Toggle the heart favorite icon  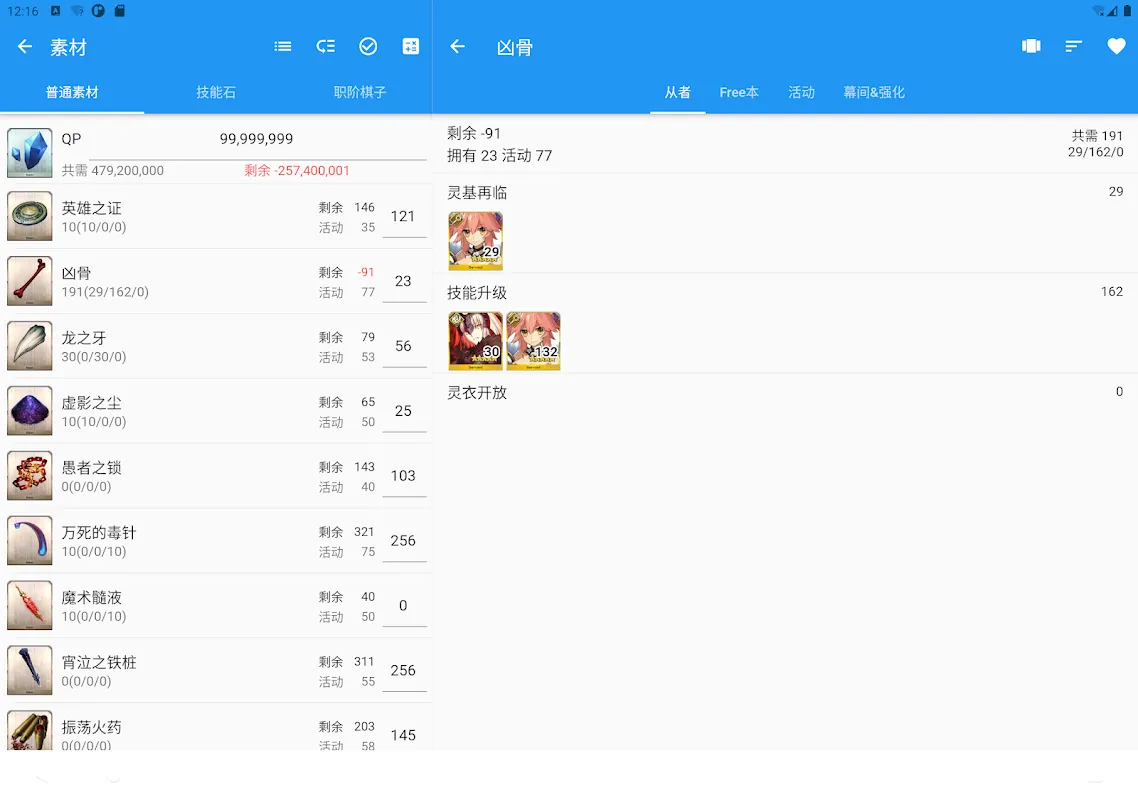(x=1116, y=47)
